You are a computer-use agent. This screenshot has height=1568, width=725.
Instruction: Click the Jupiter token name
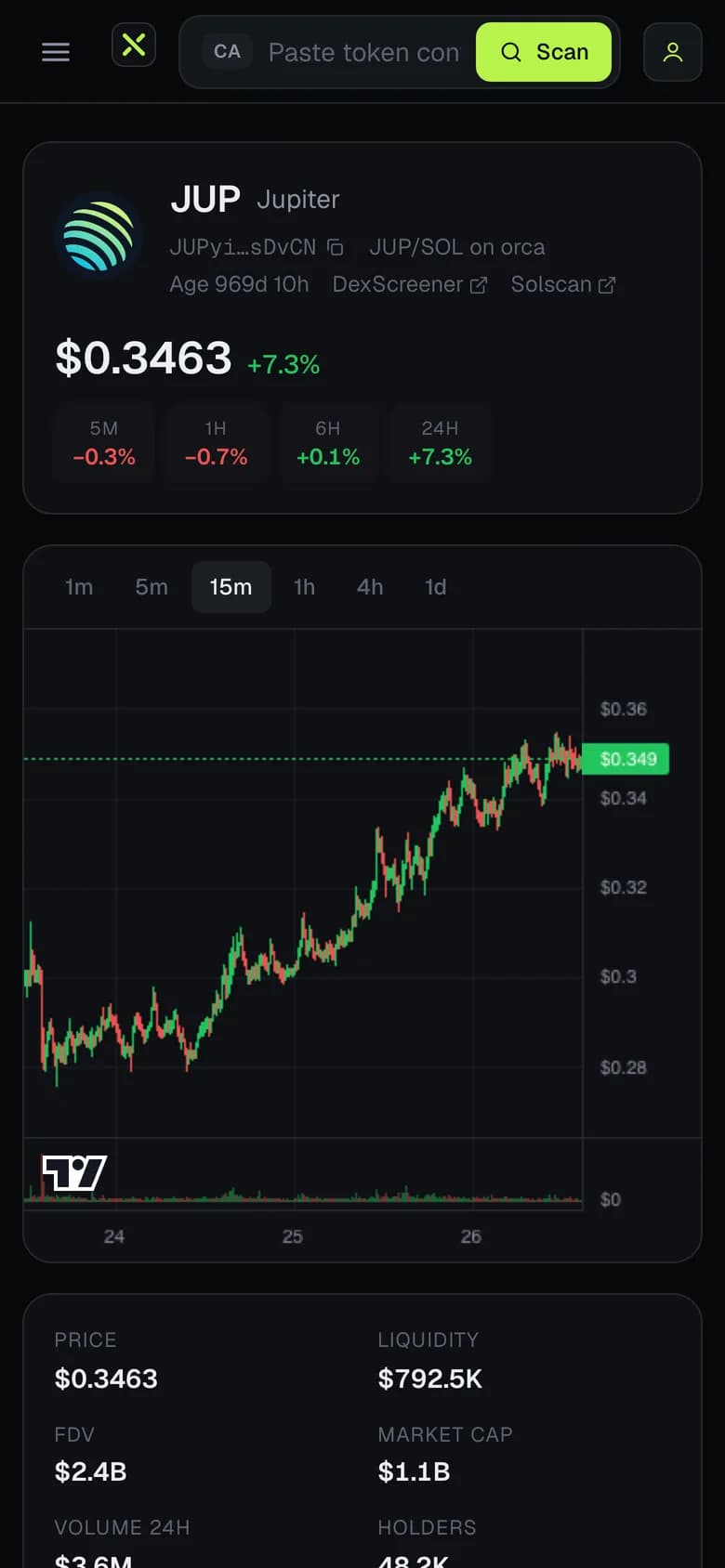coord(298,200)
